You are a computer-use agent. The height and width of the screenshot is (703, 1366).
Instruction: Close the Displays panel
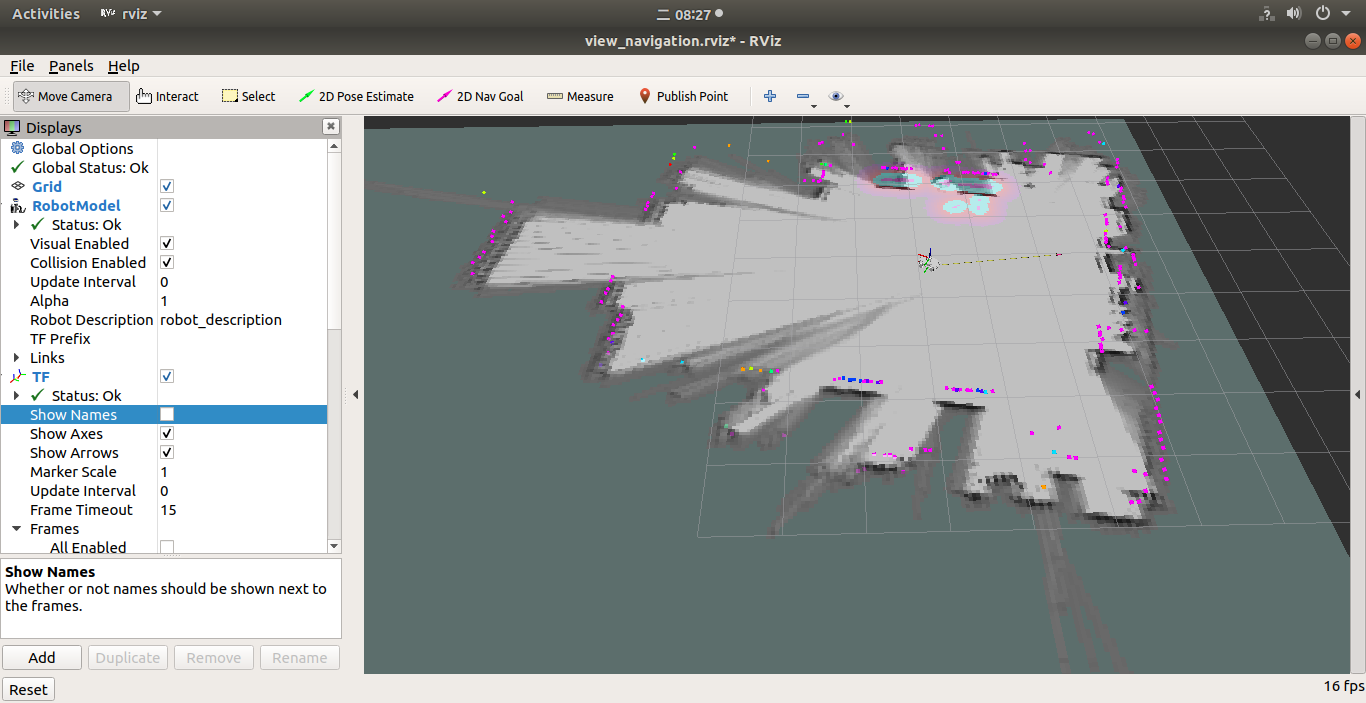(330, 127)
